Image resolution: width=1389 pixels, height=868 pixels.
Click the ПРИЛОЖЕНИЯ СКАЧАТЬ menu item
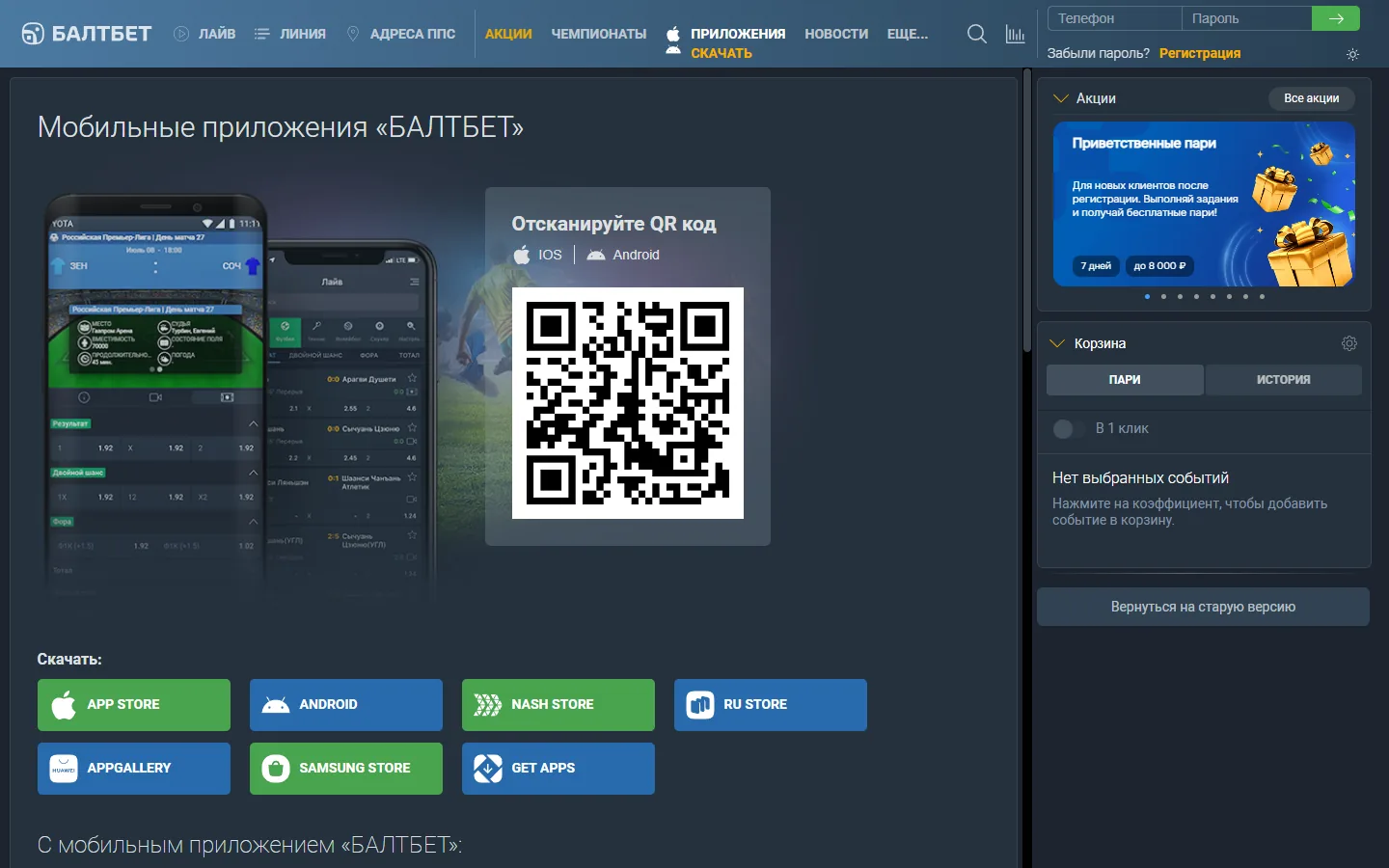click(x=725, y=42)
